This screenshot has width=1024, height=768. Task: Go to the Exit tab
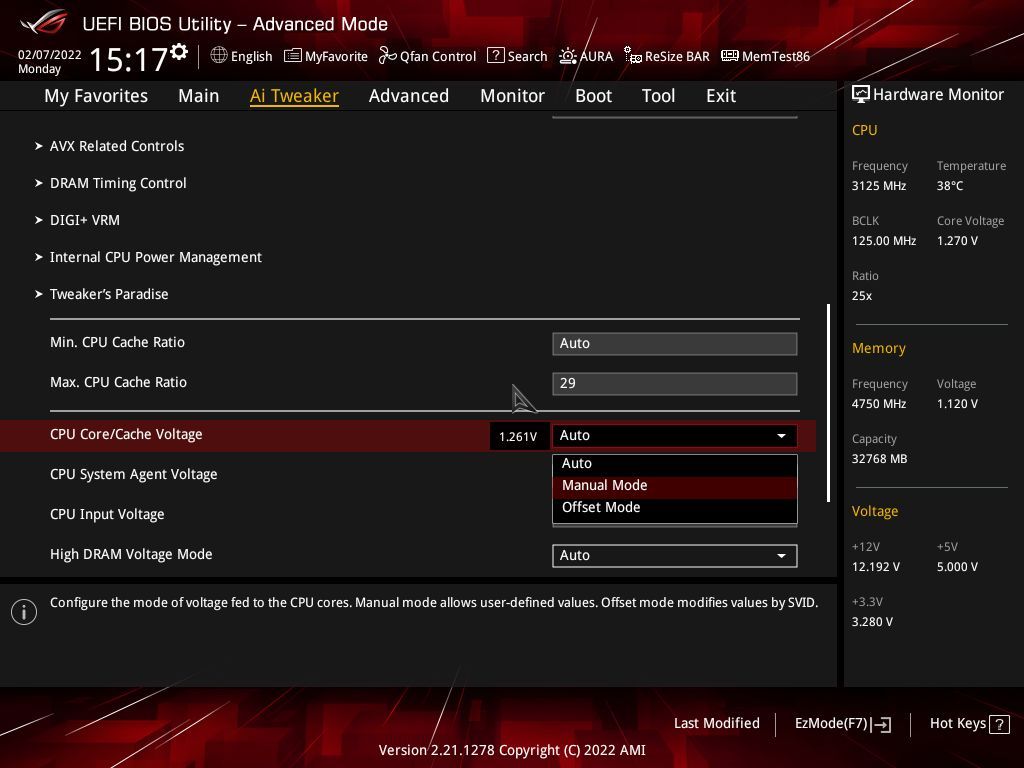click(x=721, y=96)
